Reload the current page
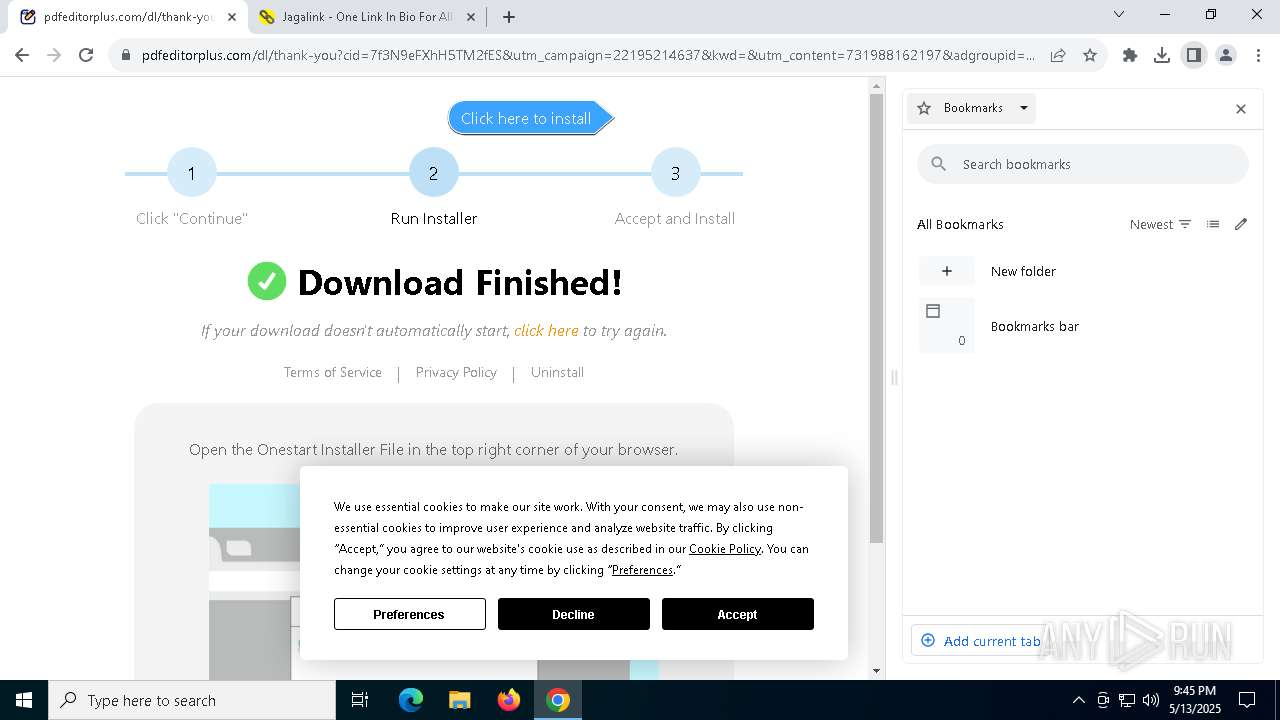The image size is (1280, 720). coord(86,55)
